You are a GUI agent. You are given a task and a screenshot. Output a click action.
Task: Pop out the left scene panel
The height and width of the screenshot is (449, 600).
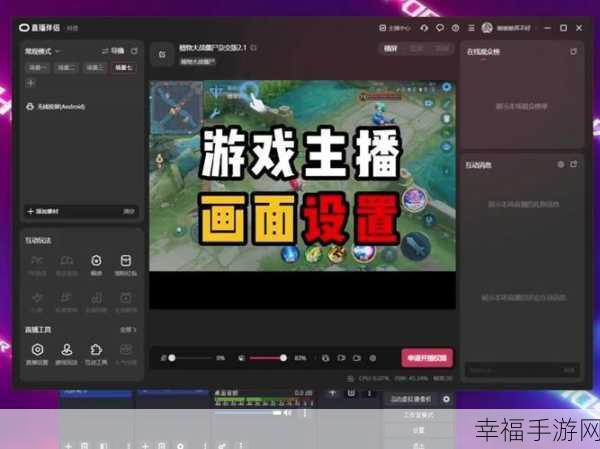[x=134, y=51]
